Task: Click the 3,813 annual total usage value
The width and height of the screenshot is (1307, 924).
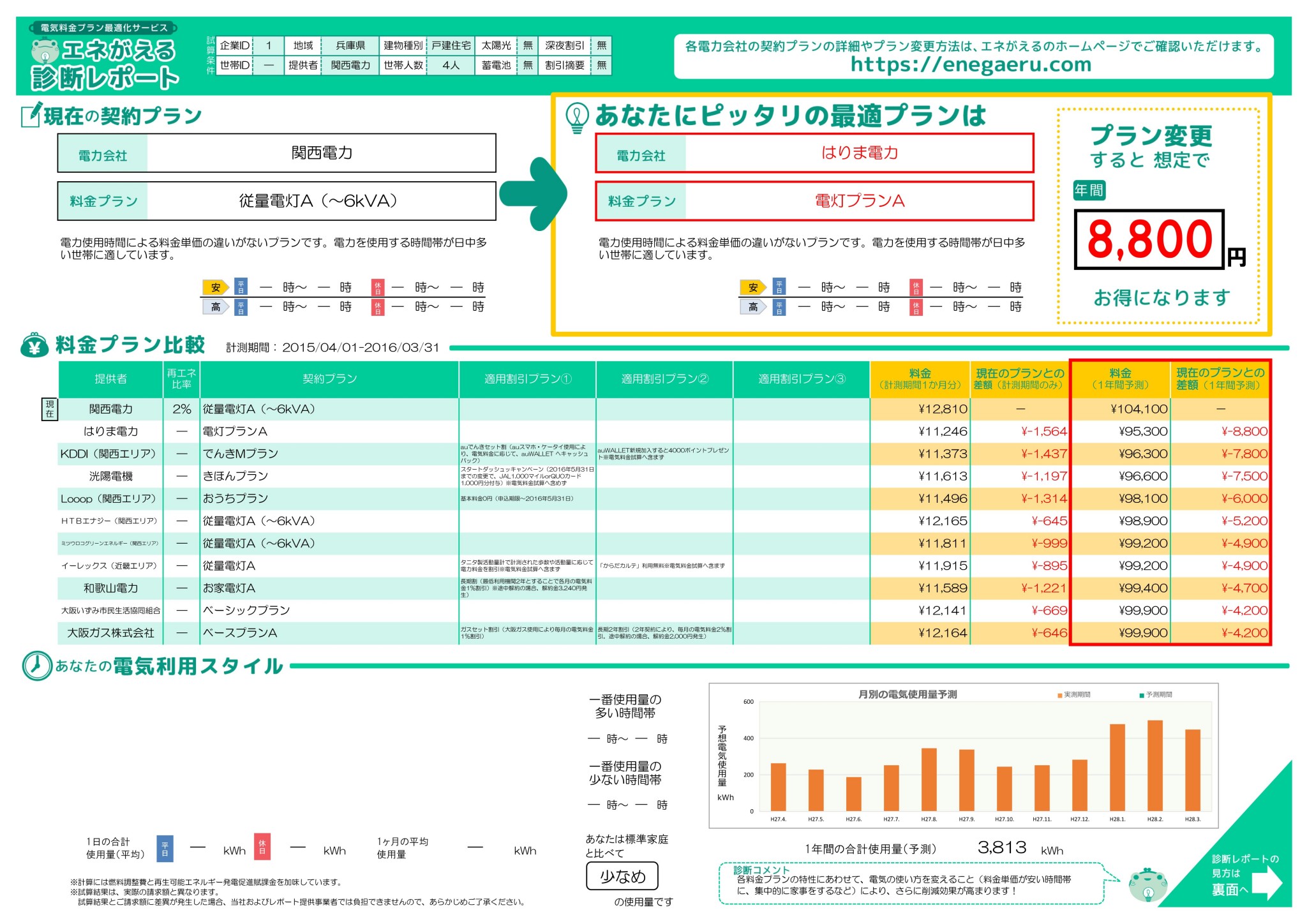Action: tap(1002, 847)
